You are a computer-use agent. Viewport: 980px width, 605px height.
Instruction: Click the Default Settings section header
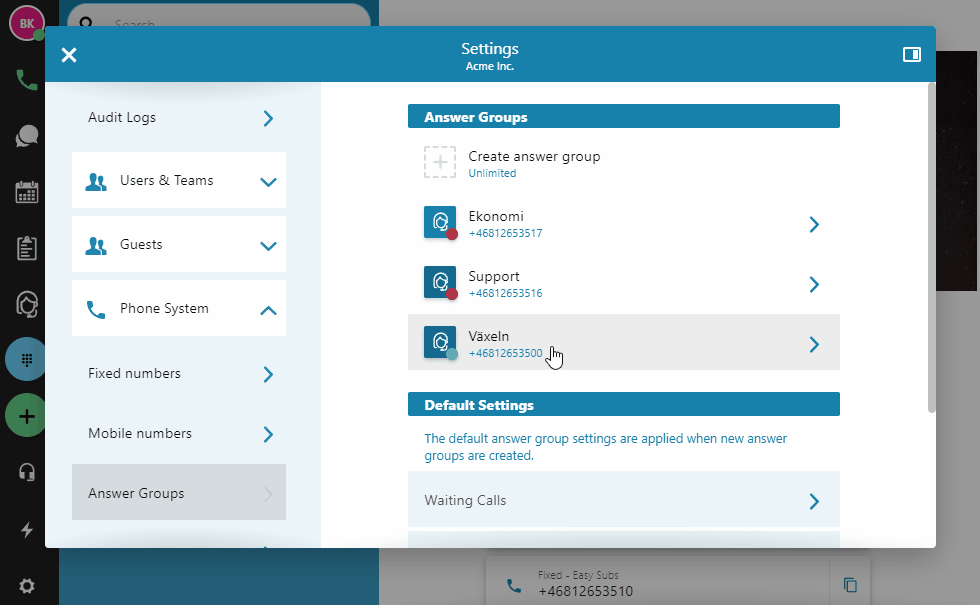tap(624, 404)
